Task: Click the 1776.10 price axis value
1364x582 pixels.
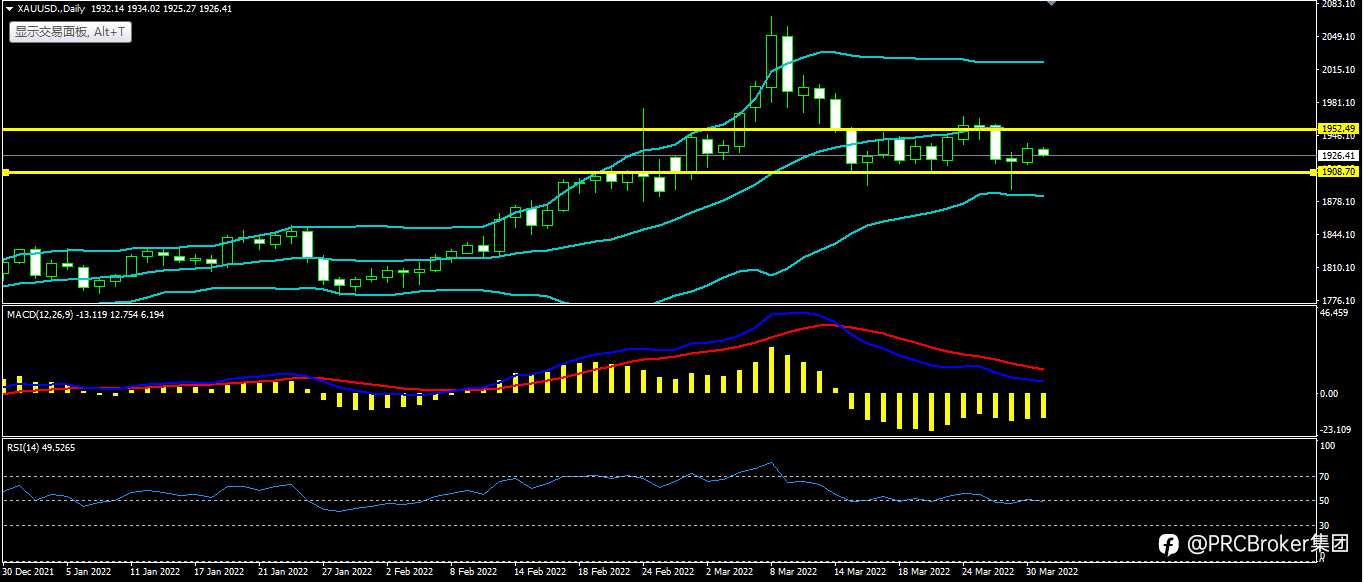Action: coord(1337,300)
